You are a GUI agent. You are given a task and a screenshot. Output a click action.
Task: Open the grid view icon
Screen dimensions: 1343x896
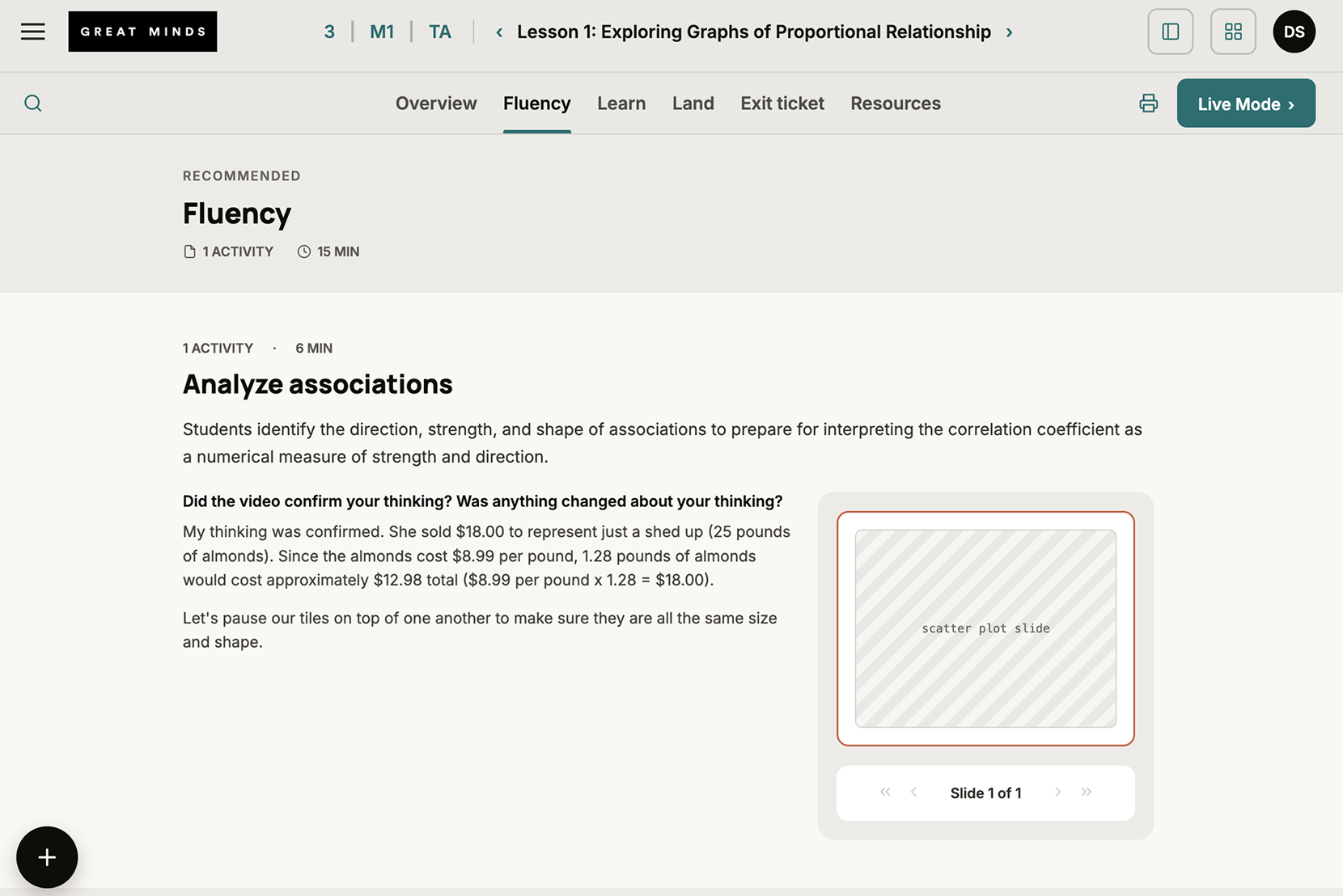coord(1233,32)
